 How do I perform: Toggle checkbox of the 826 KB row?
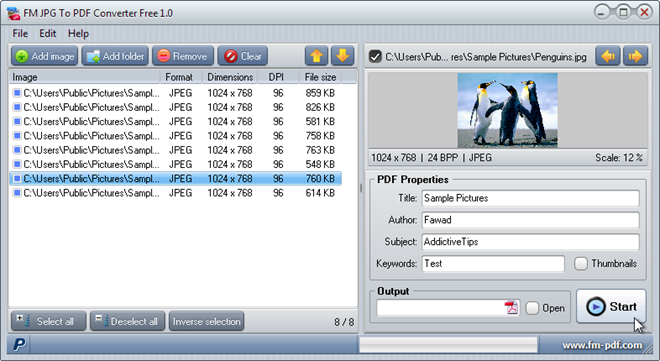pyautogui.click(x=17, y=107)
